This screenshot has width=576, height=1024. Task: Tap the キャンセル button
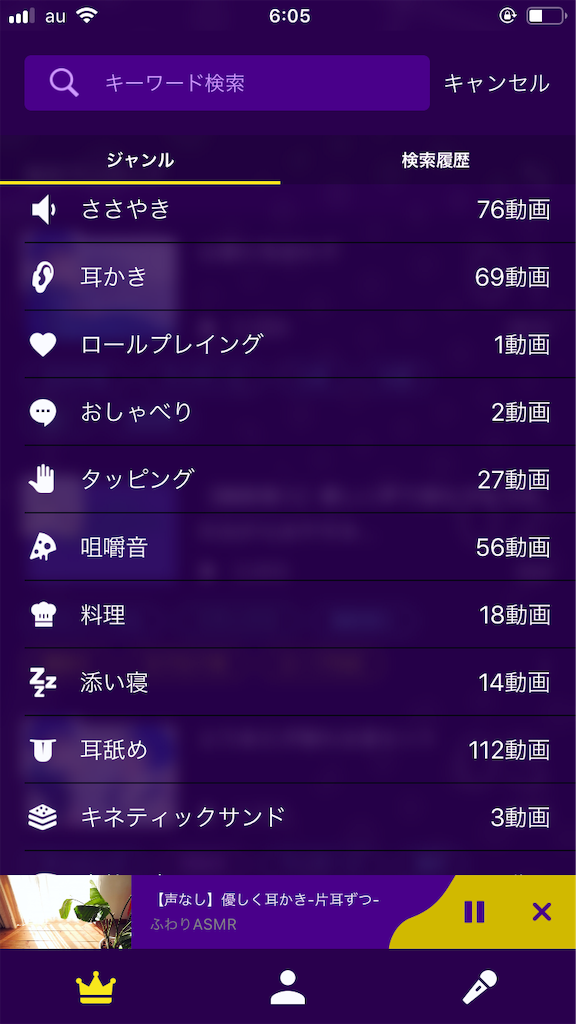coord(496,83)
